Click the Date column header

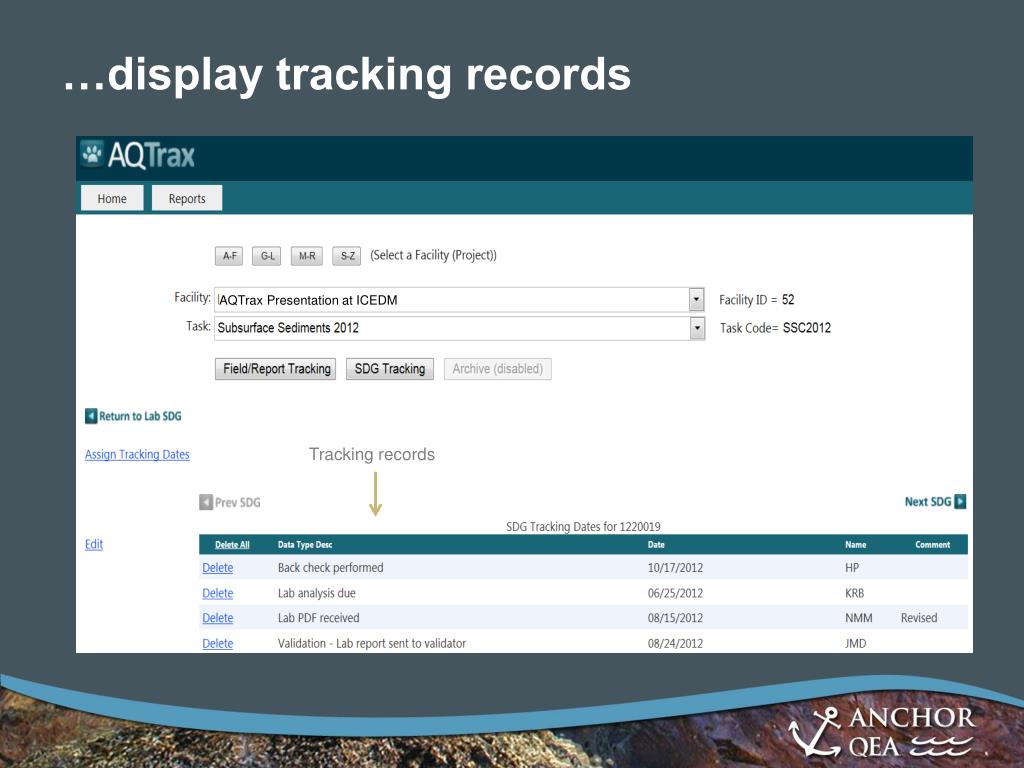(656, 545)
